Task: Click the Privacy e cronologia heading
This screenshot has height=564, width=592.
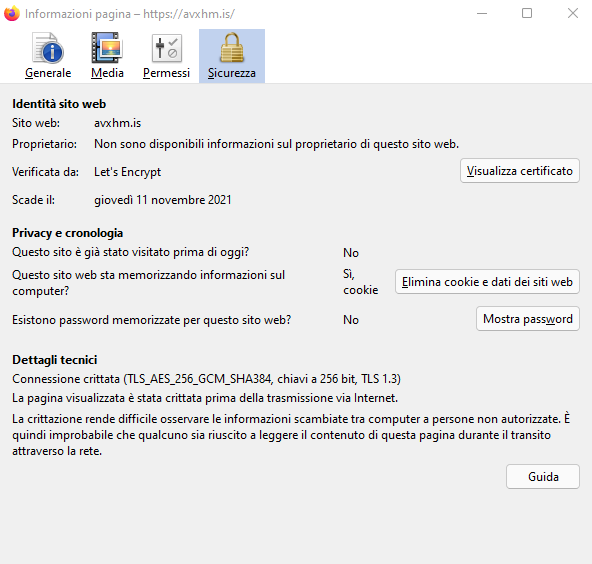Action: tap(68, 233)
